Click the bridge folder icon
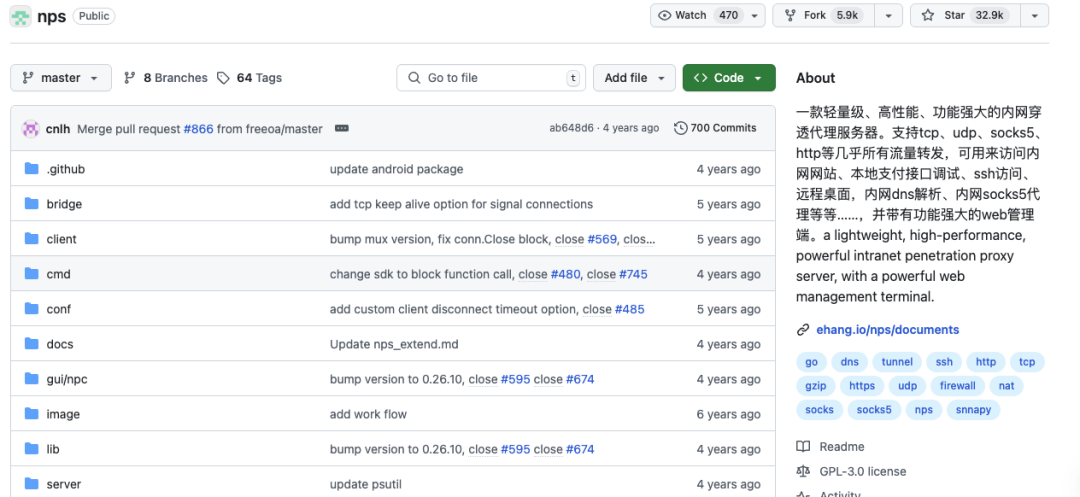 [31, 204]
